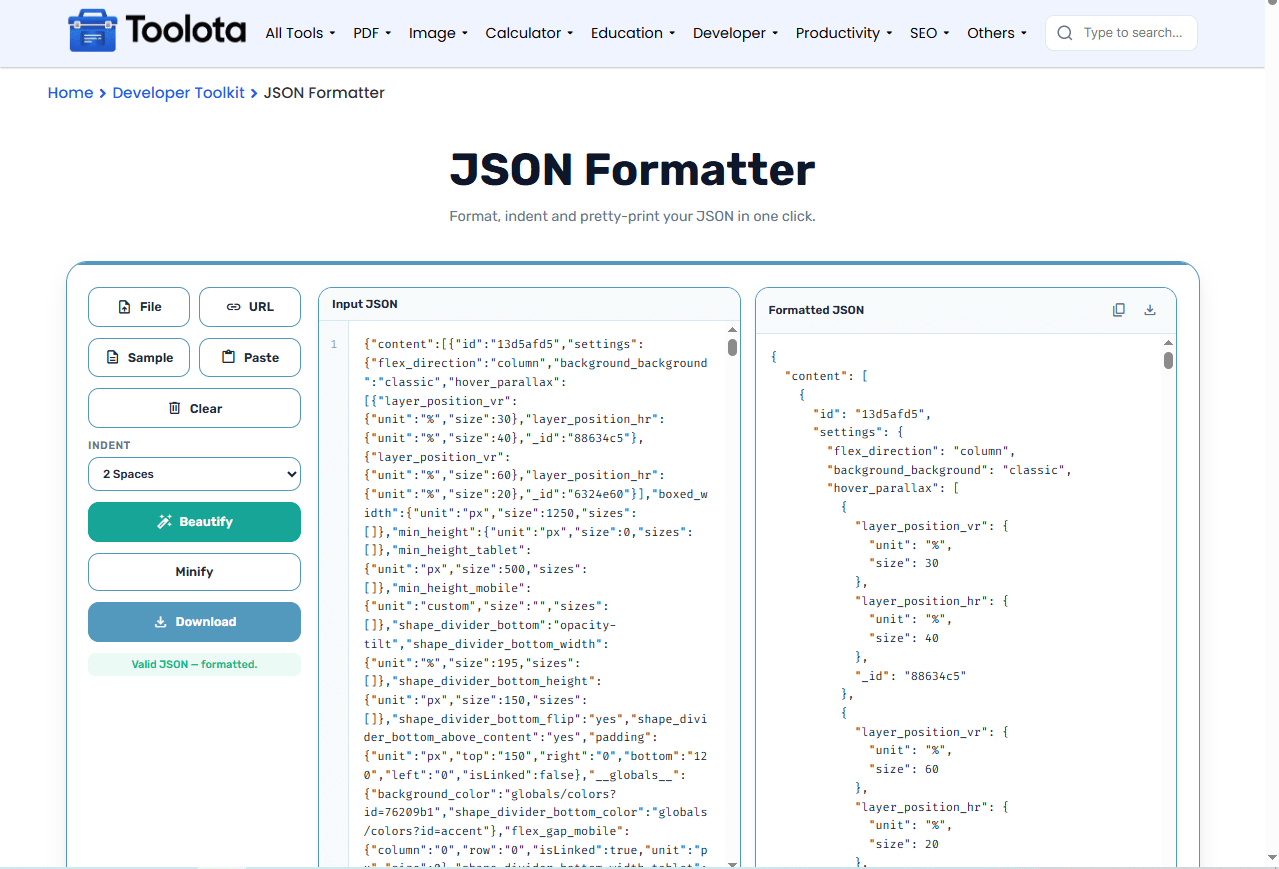Download formatted JSON via the header download icon
This screenshot has height=869, width=1279.
tap(1150, 310)
